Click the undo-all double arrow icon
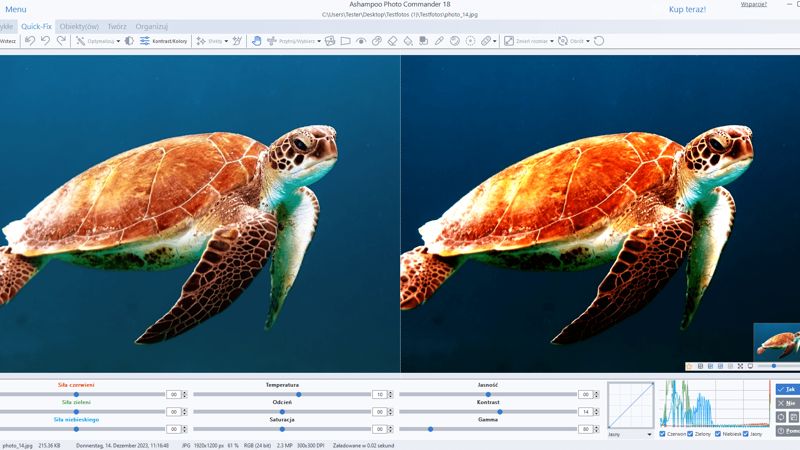 [x=30, y=41]
